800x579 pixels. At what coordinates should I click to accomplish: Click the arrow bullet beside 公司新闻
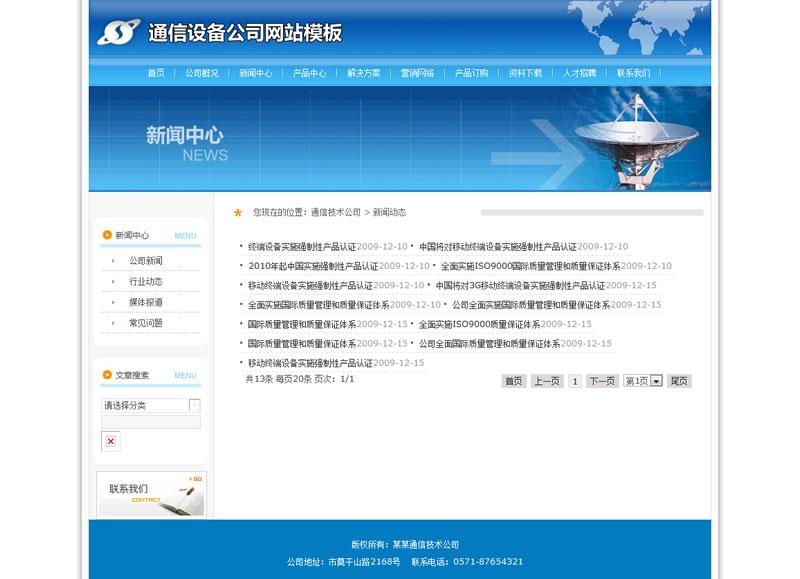(x=113, y=261)
